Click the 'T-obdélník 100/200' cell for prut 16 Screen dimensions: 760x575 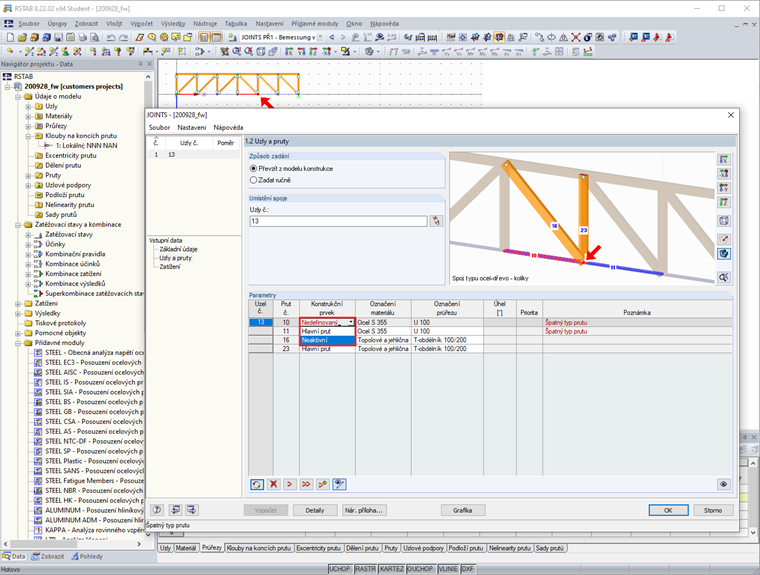pos(447,340)
